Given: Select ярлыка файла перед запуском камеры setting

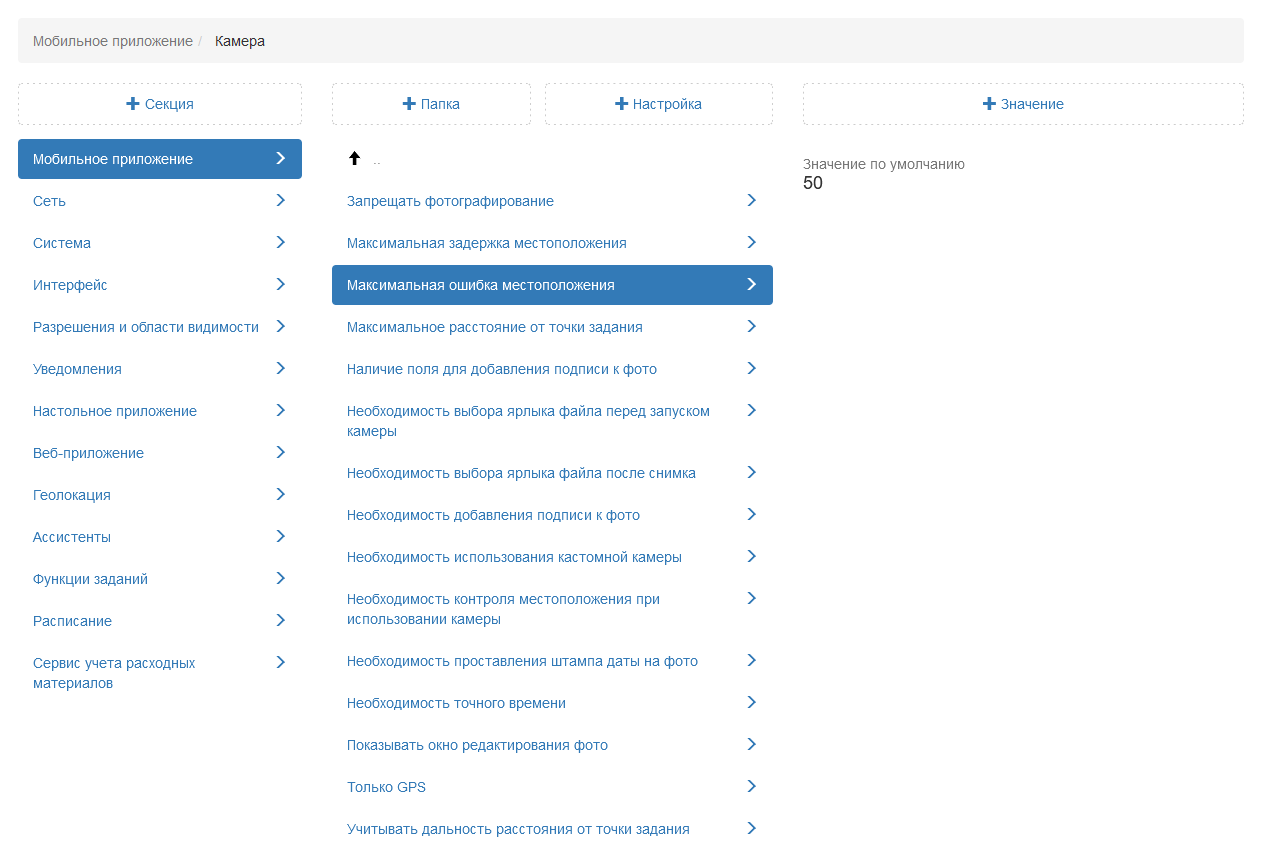Looking at the screenshot, I should pyautogui.click(x=552, y=421).
